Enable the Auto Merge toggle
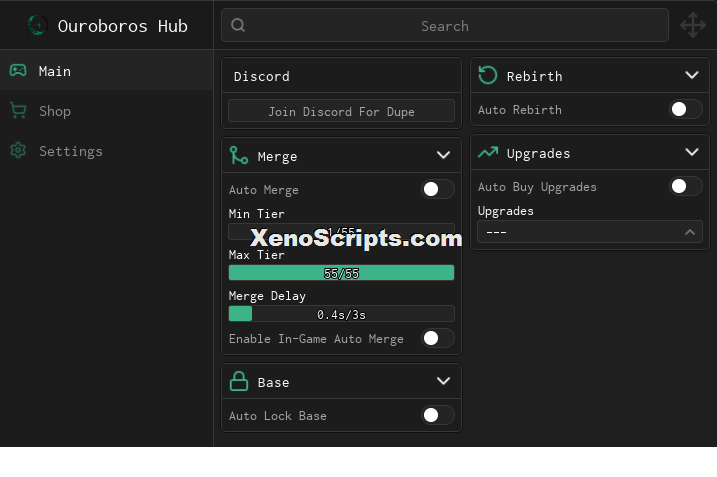 click(438, 189)
